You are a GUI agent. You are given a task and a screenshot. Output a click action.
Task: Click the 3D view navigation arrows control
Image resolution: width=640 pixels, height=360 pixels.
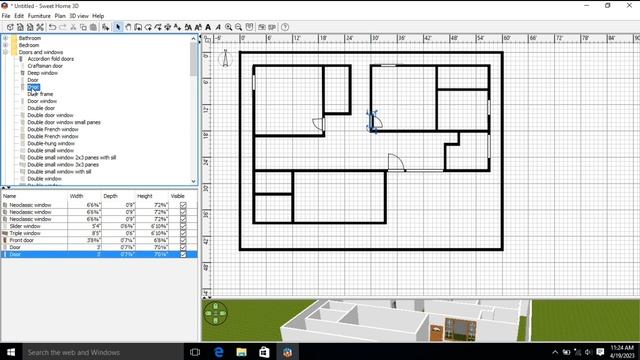216,313
